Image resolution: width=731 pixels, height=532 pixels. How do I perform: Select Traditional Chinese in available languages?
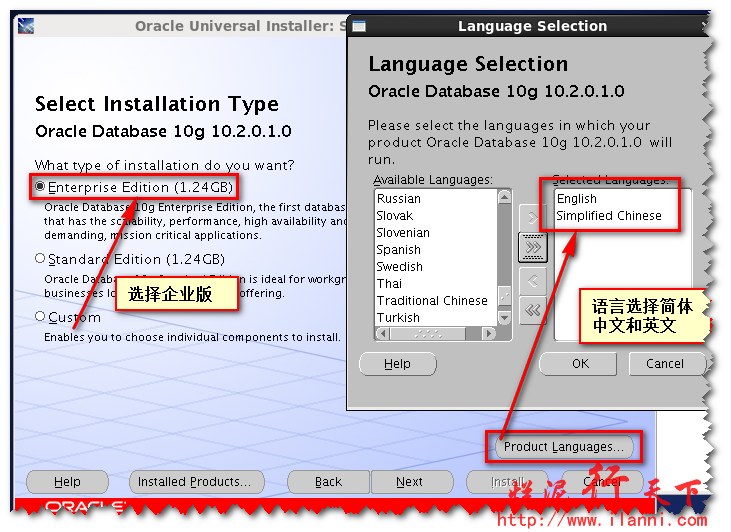click(x=432, y=301)
